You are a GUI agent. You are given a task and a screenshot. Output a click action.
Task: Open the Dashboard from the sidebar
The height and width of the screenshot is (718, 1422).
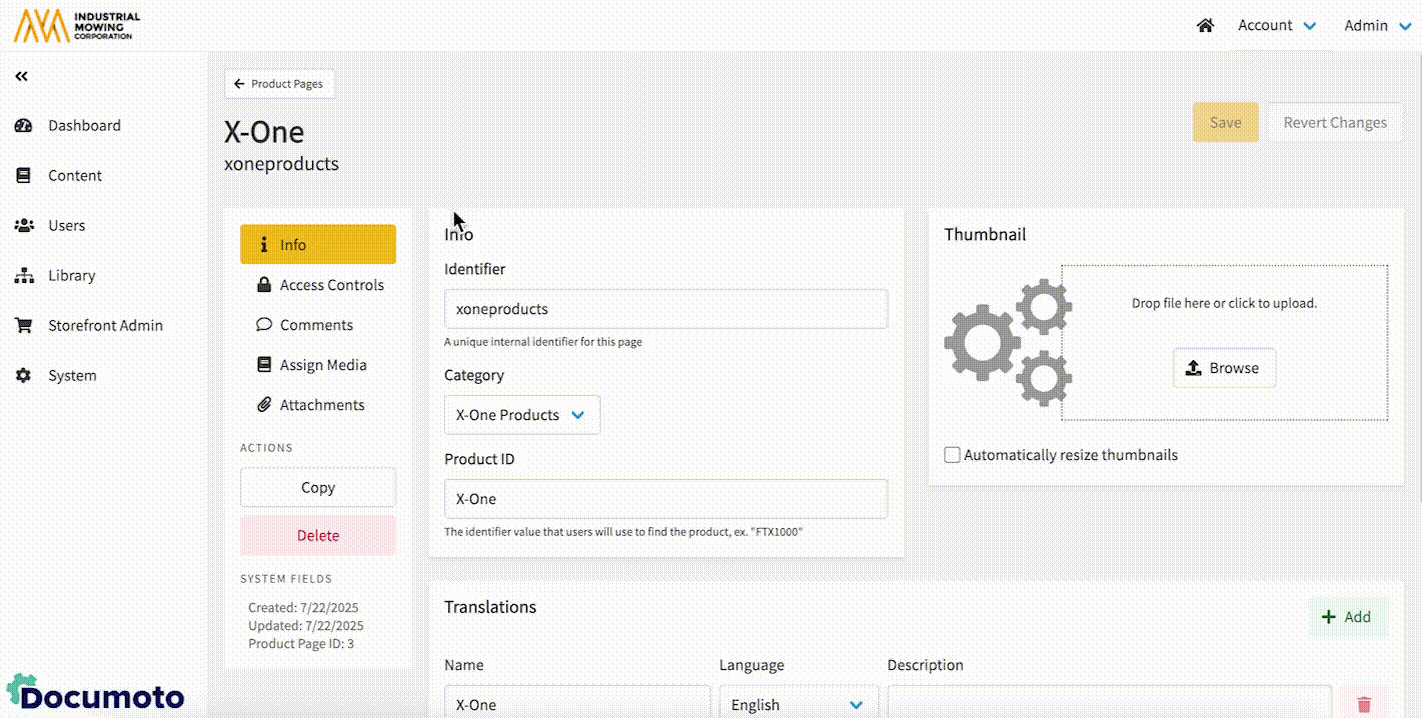pos(84,125)
